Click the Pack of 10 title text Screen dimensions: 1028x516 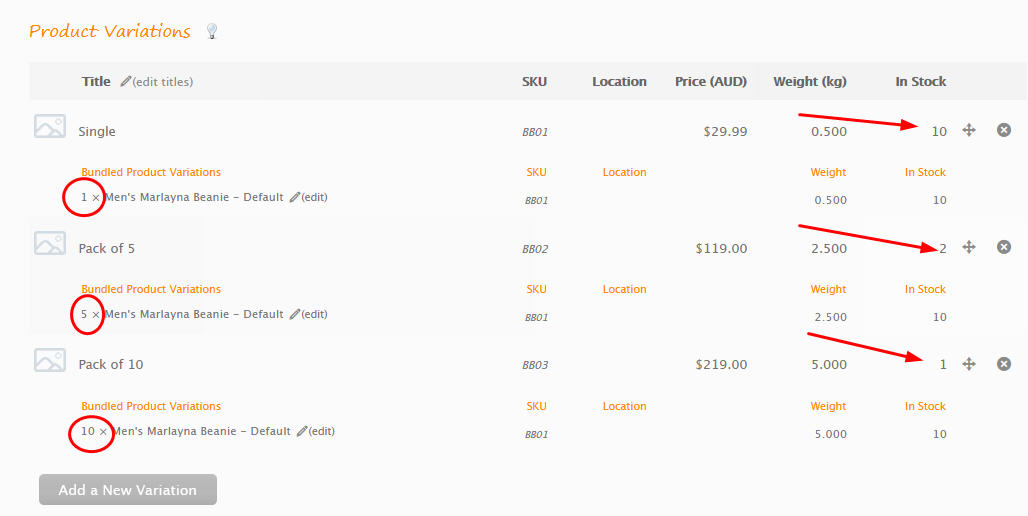coord(111,365)
